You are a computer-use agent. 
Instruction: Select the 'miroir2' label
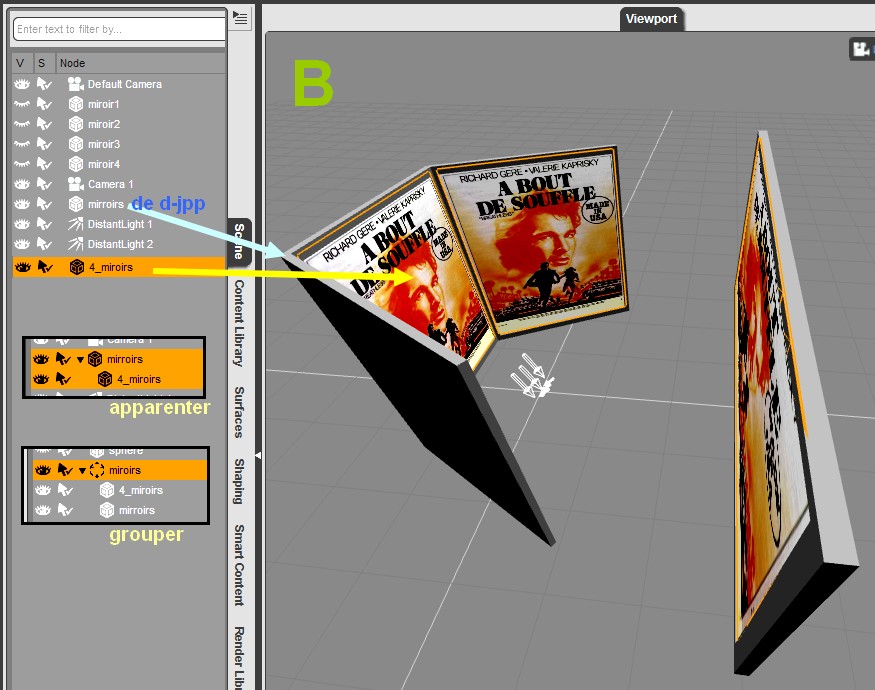click(104, 124)
